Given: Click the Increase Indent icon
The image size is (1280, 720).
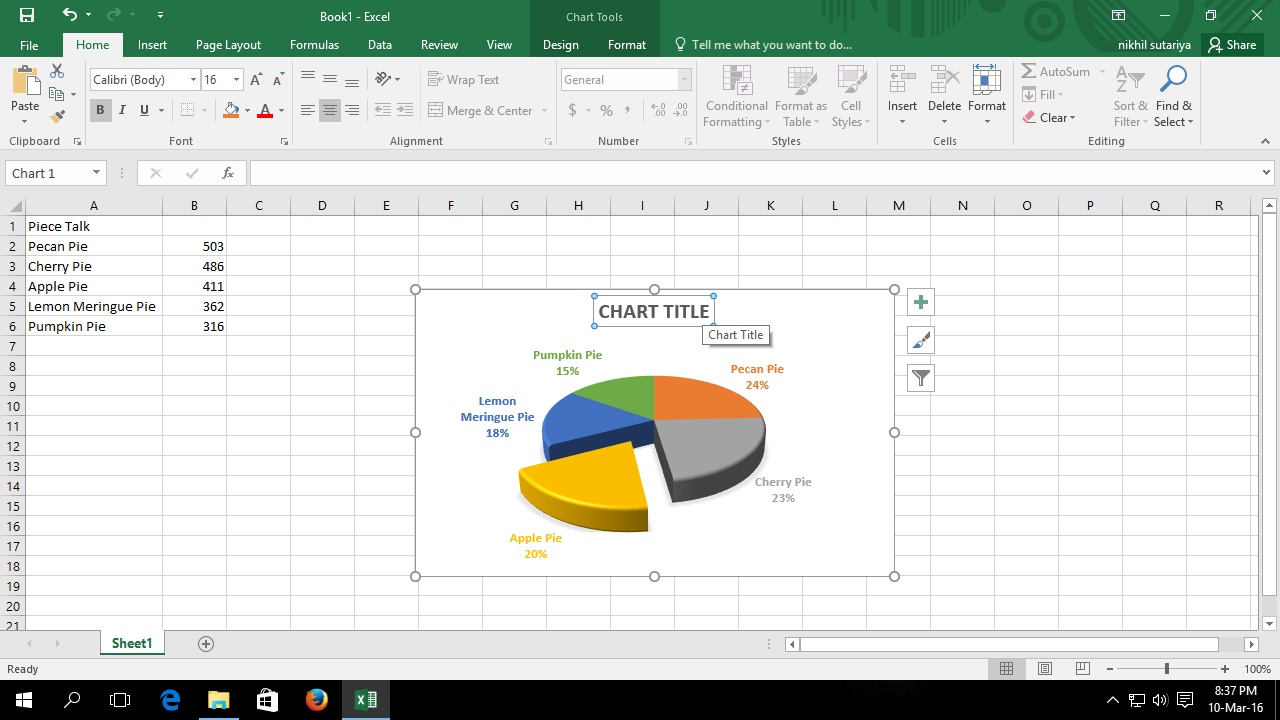Looking at the screenshot, I should point(404,110).
